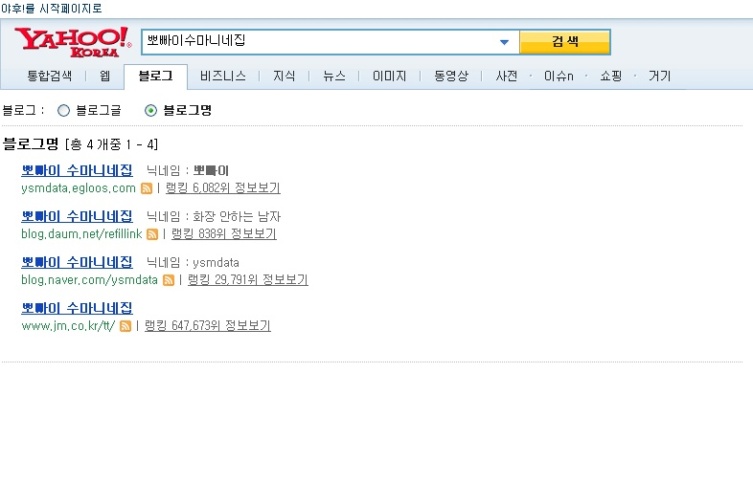Click the Yahoo Korea logo

pos(73,42)
